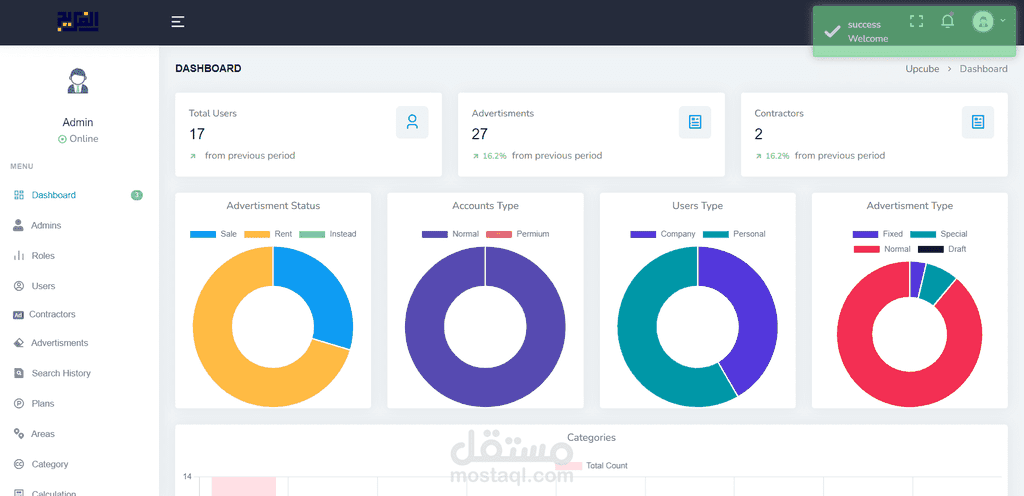
Task: Open the notifications bell icon
Action: tap(948, 21)
